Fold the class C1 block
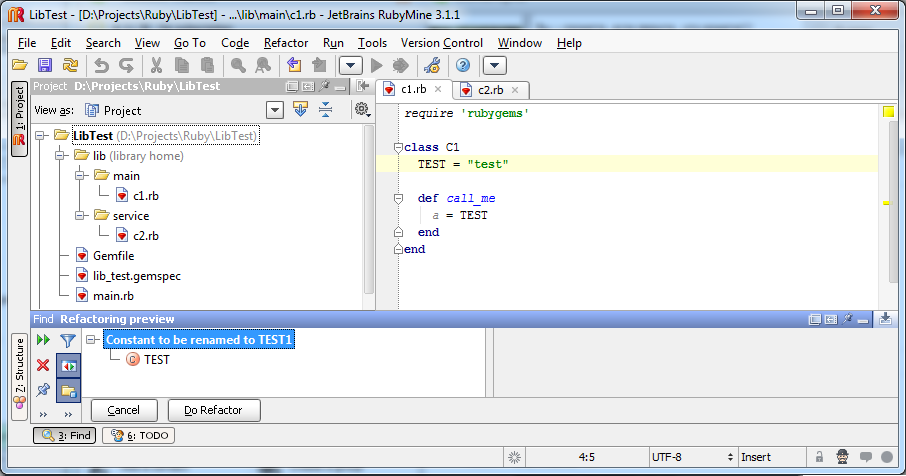Image resolution: width=906 pixels, height=476 pixels. pyautogui.click(x=398, y=147)
